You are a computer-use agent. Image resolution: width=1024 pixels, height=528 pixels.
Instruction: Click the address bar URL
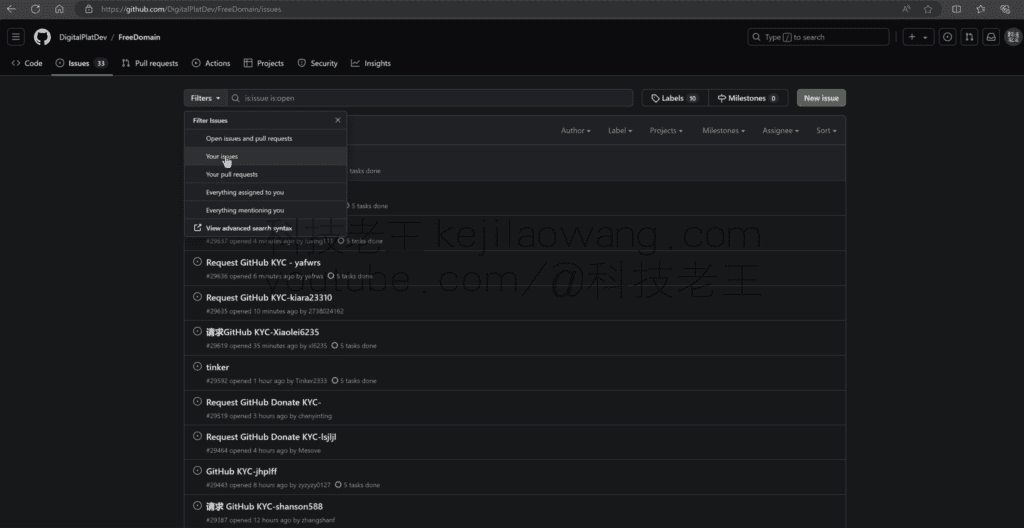(192, 9)
